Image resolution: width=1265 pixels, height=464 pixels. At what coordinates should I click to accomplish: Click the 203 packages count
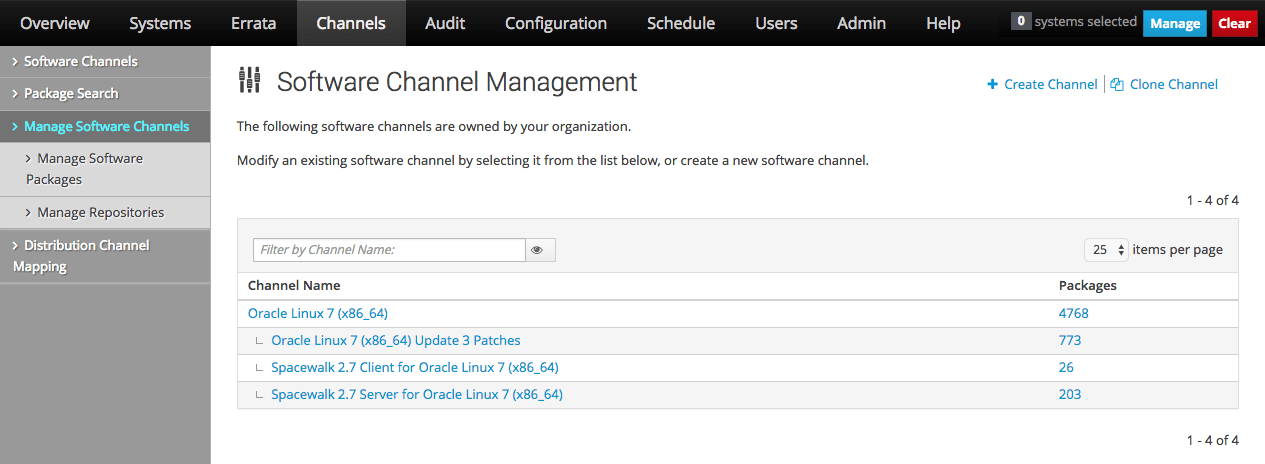pos(1070,395)
